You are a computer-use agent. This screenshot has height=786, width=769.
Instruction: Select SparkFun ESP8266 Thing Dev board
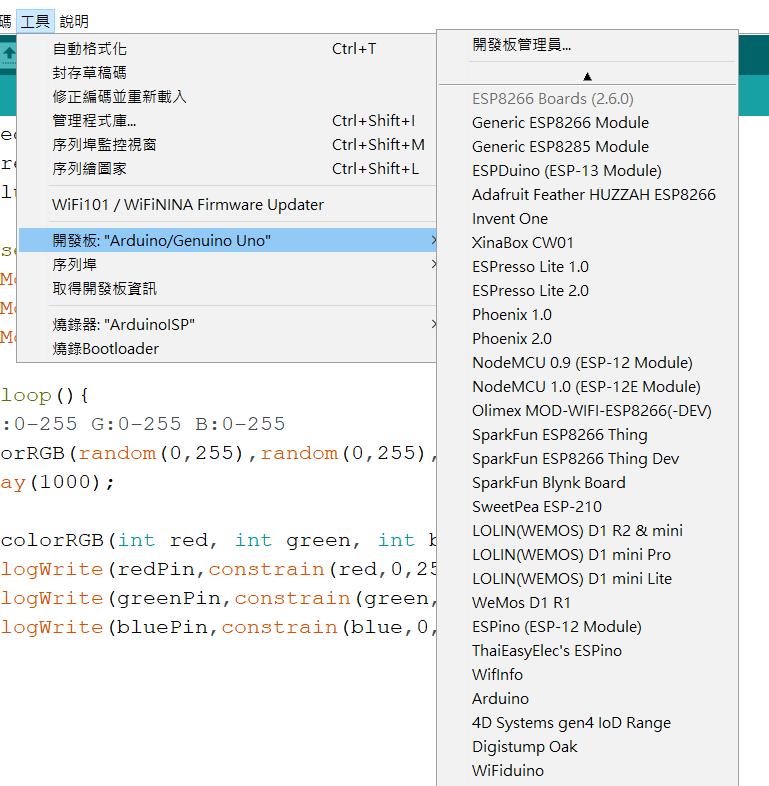pyautogui.click(x=587, y=459)
